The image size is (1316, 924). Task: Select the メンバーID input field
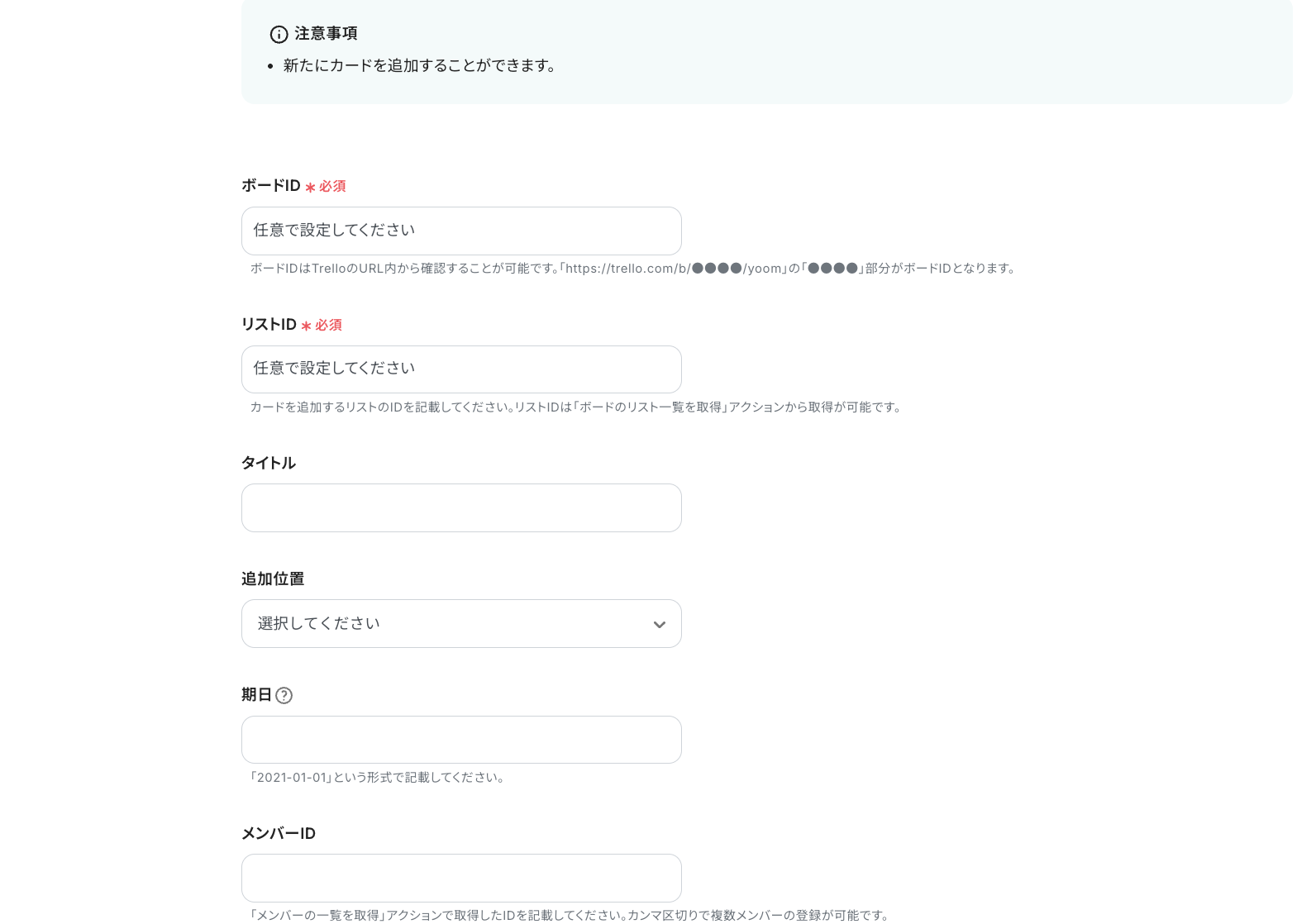click(461, 878)
